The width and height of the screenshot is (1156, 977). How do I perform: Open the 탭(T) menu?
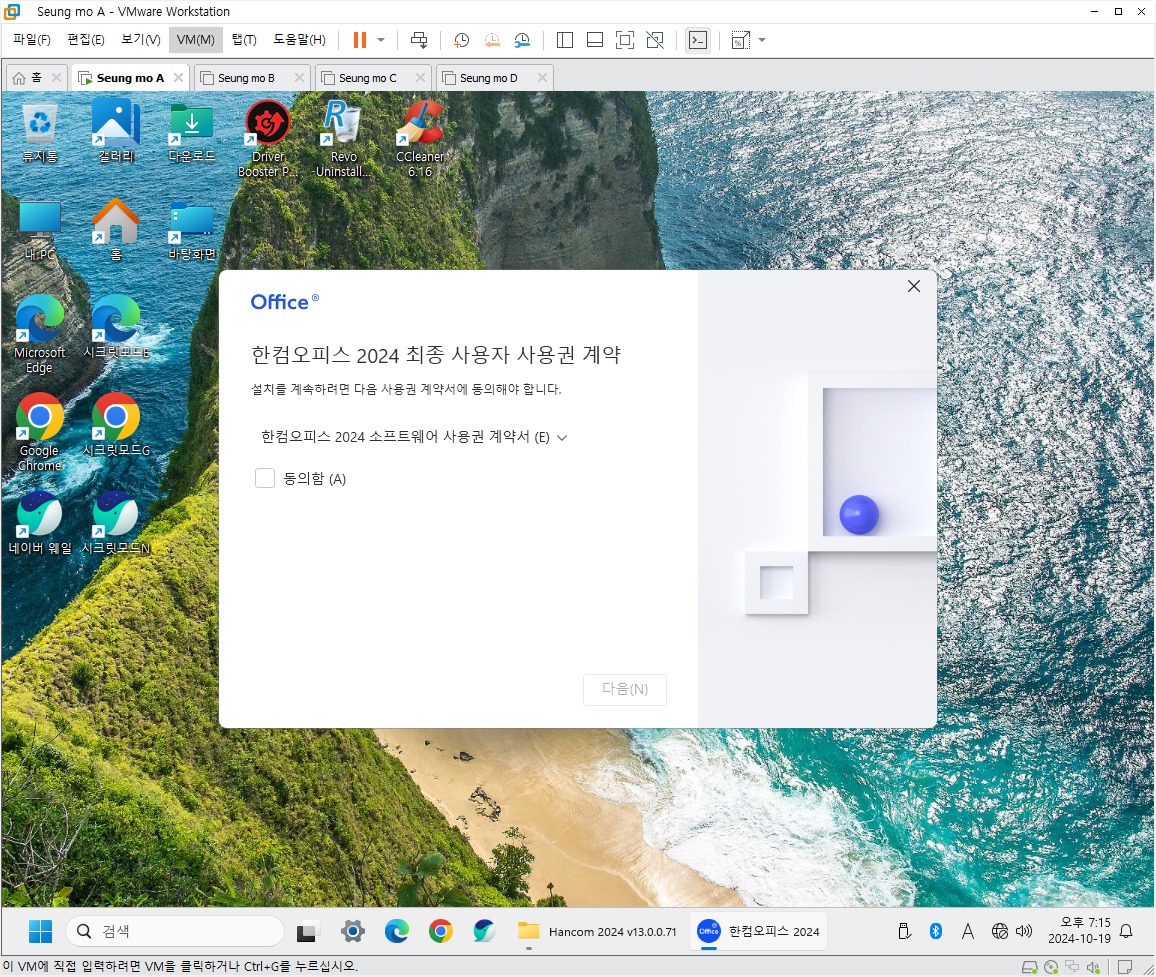[244, 40]
